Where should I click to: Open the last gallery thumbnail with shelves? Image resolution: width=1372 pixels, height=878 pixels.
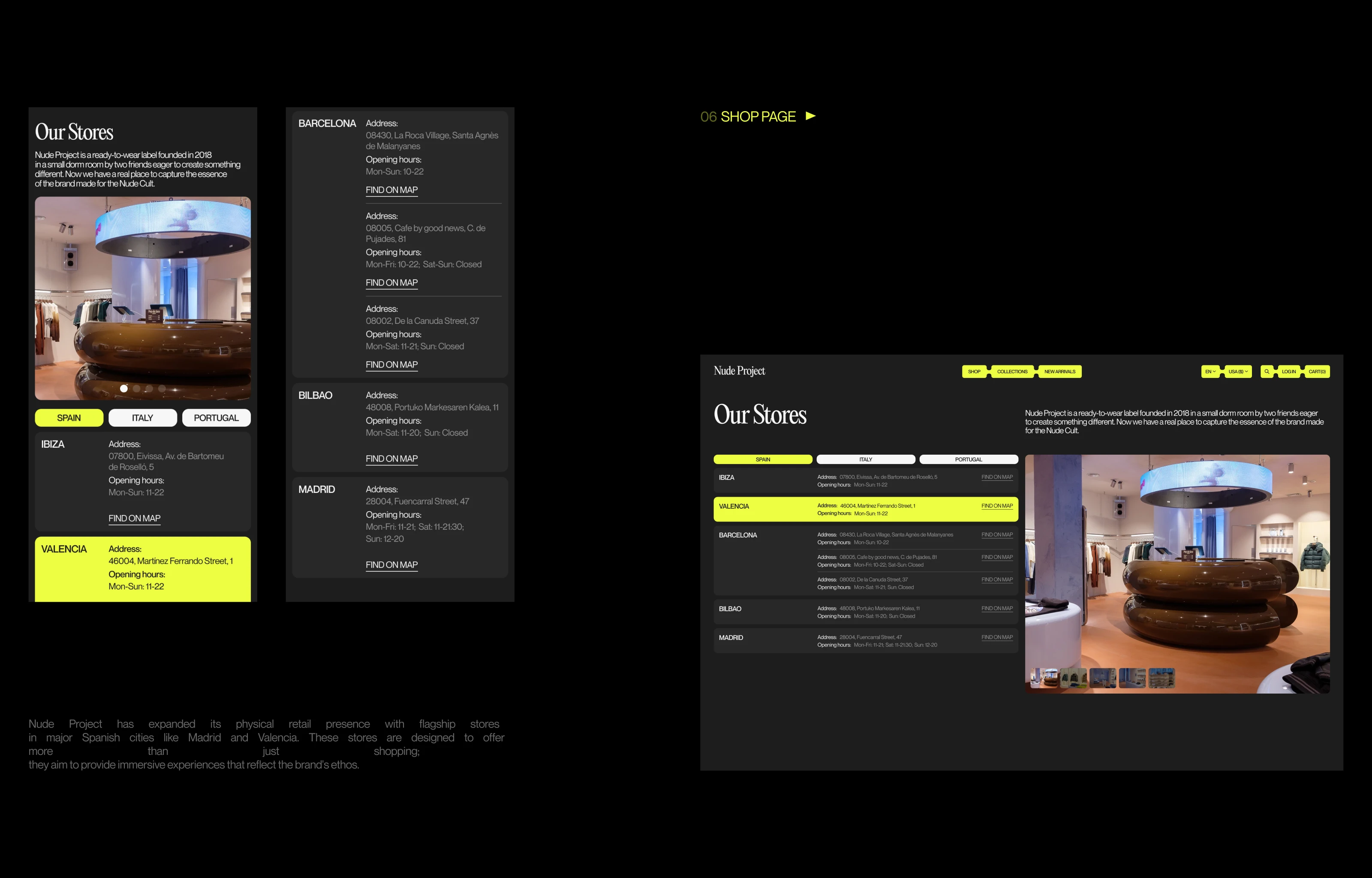tap(1162, 678)
